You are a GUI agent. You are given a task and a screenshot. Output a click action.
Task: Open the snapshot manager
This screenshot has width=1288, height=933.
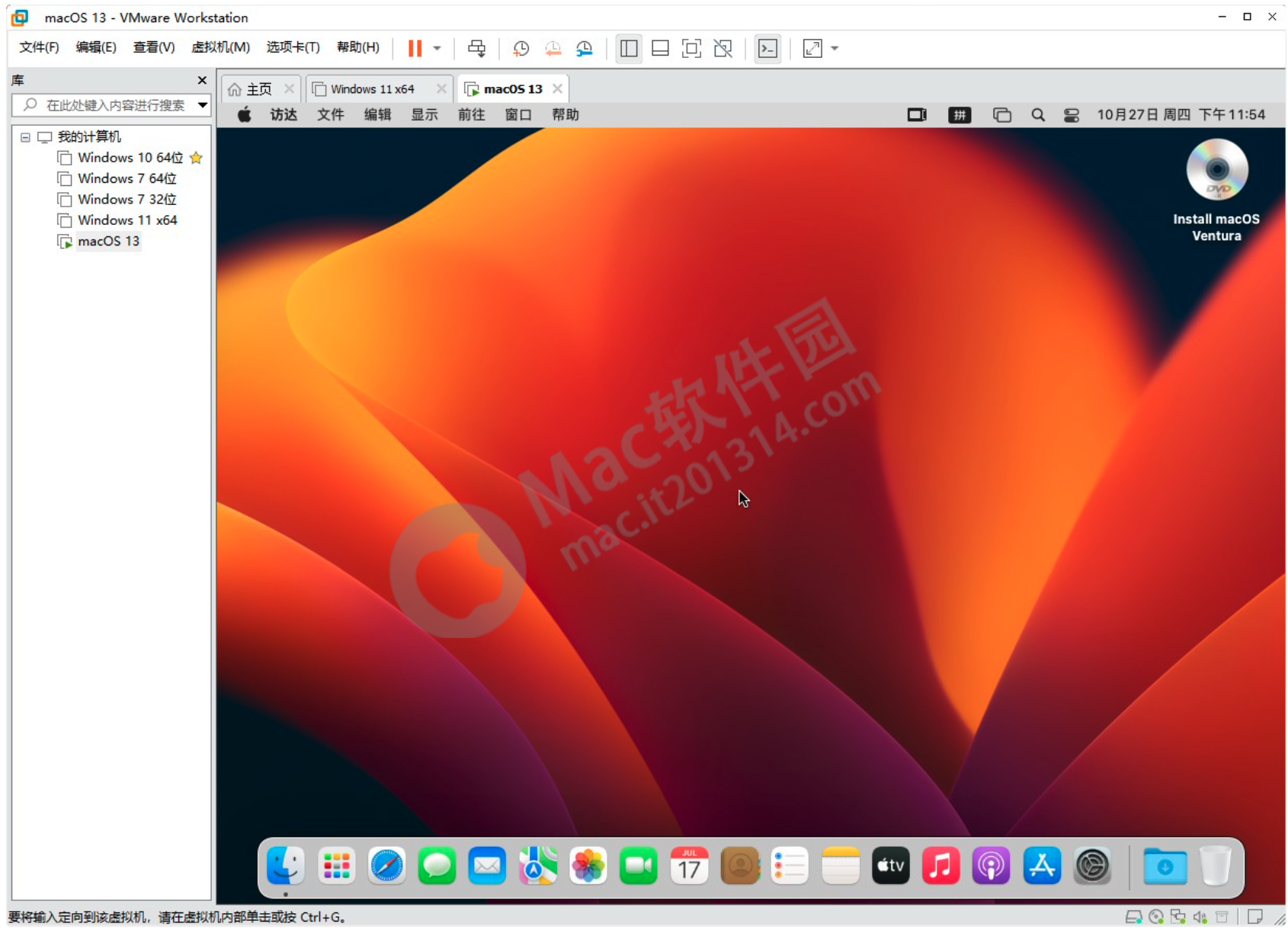coord(585,48)
